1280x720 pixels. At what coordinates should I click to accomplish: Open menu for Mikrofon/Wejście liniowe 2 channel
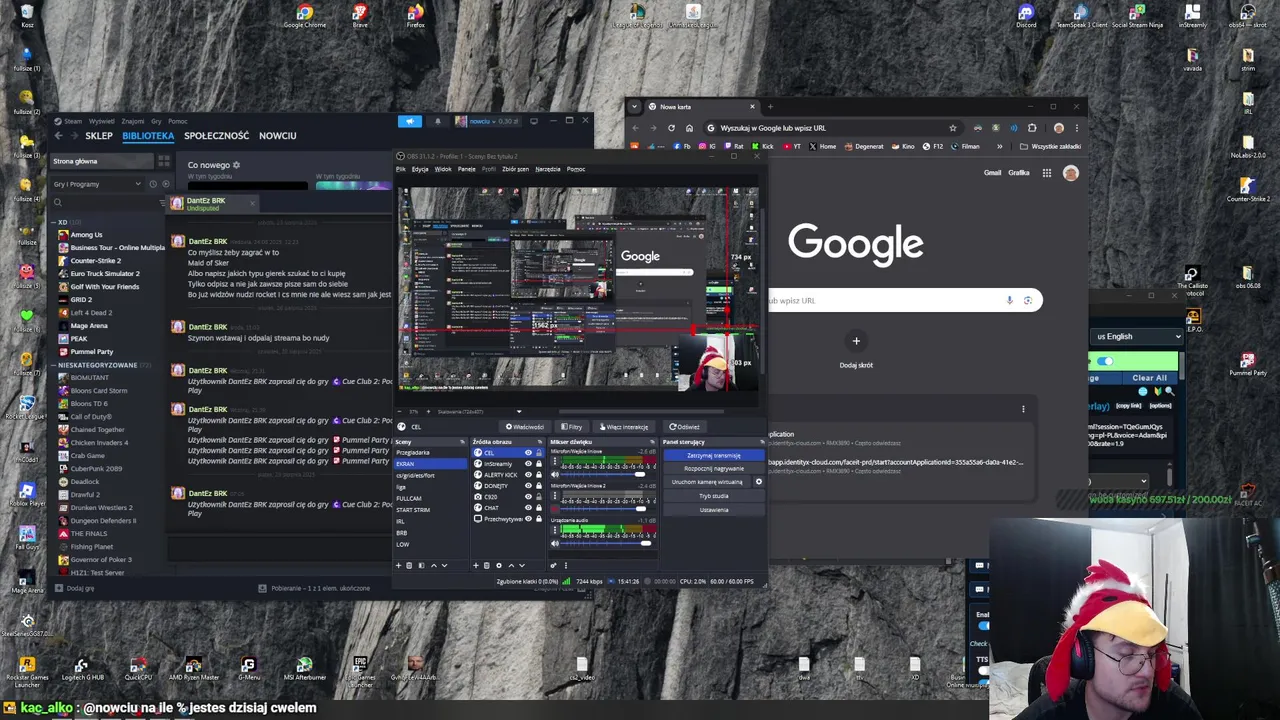(555, 496)
